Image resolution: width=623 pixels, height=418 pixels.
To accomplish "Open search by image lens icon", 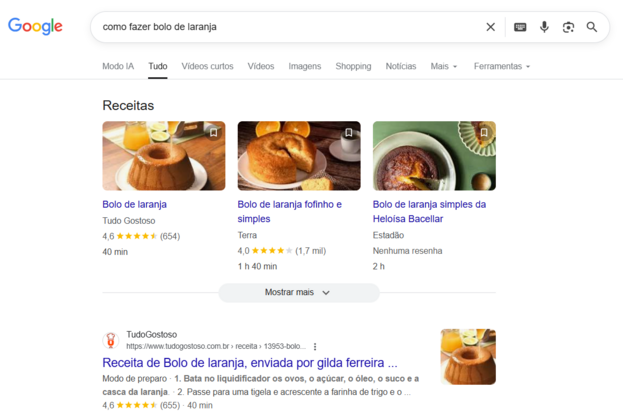I will [x=568, y=27].
